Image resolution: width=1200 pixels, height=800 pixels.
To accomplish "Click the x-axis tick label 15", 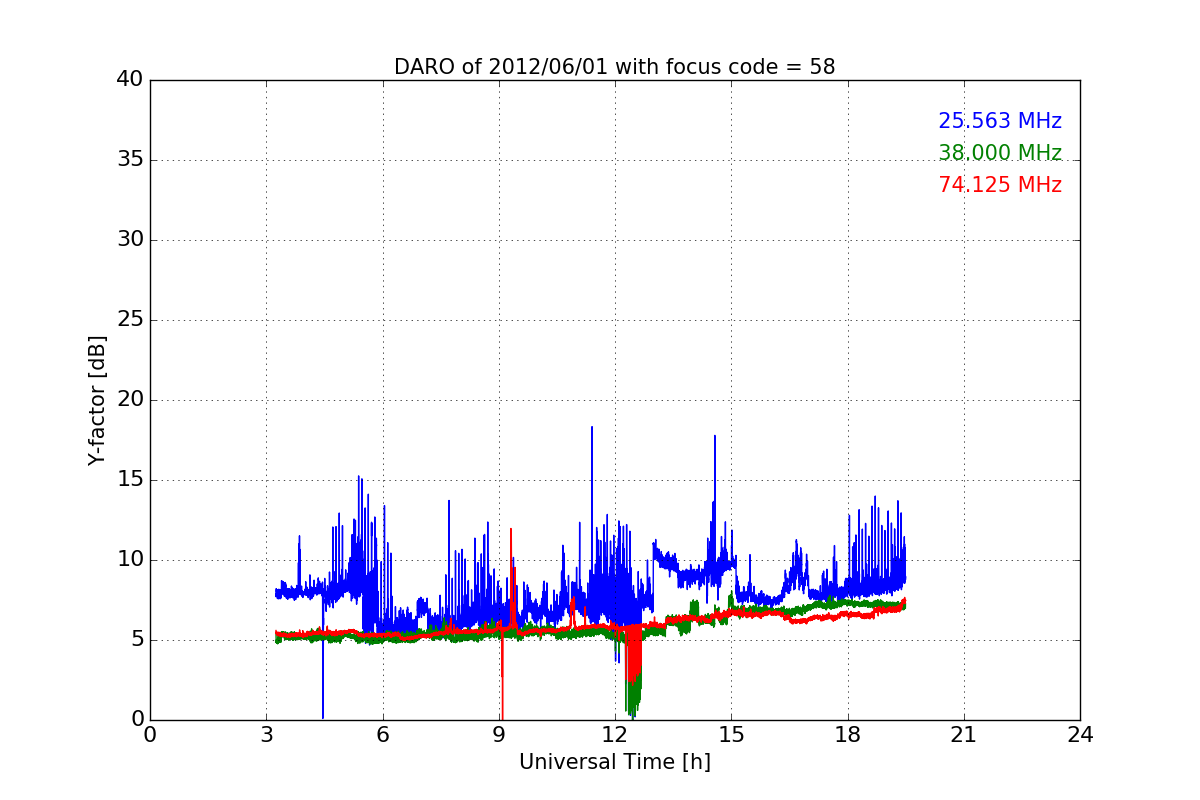I will 731,734.
